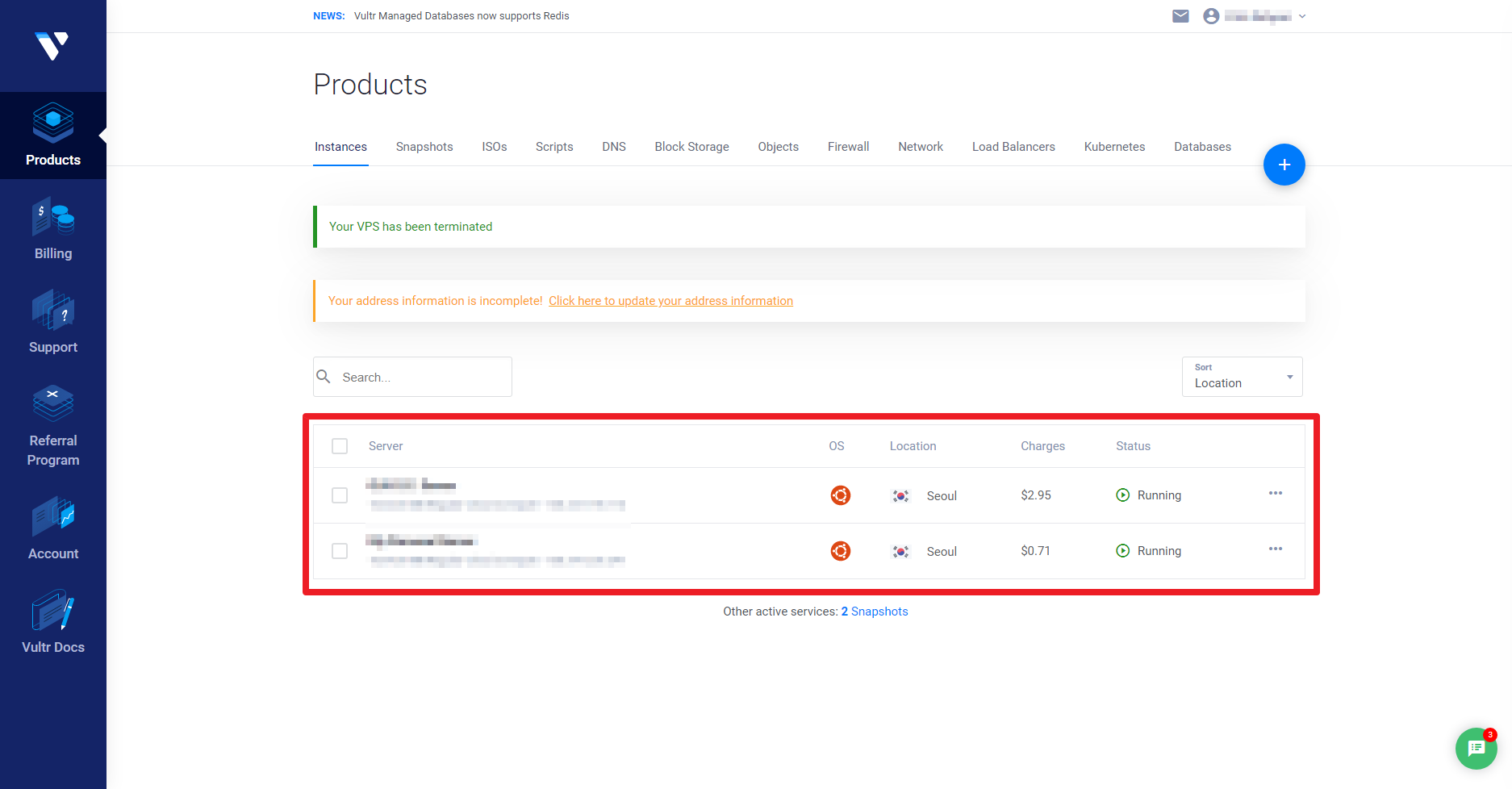The width and height of the screenshot is (1512, 789).
Task: Check the box for the $0.71 server
Action: tap(340, 551)
